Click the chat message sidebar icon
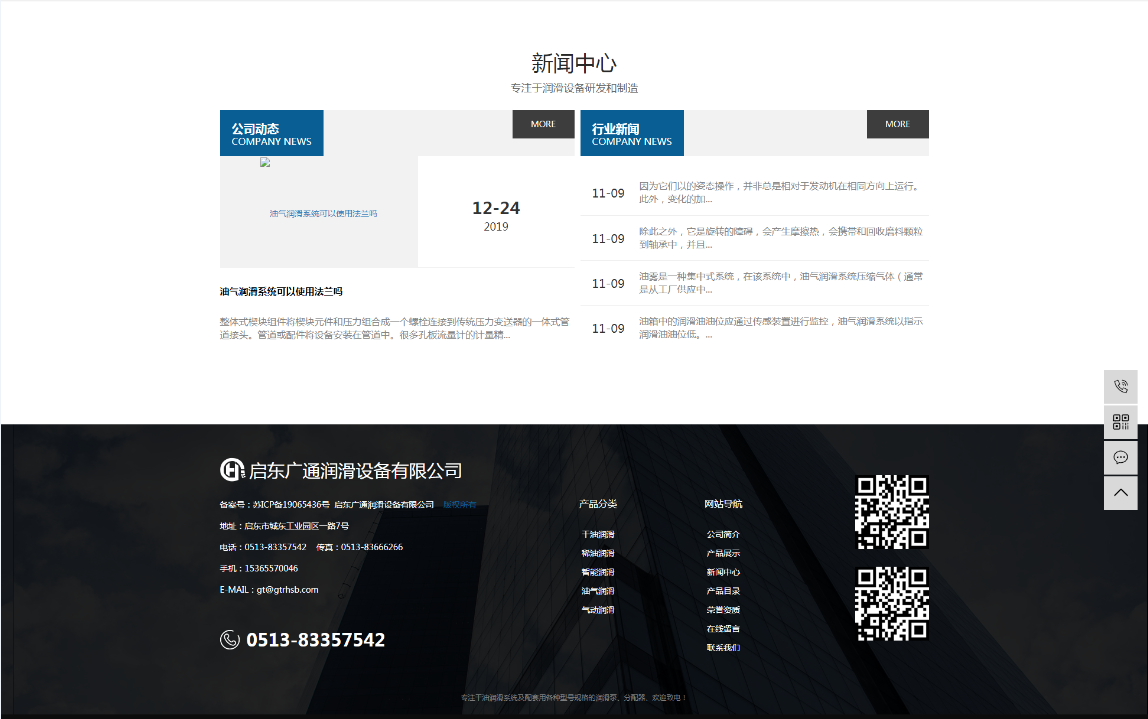 (x=1120, y=457)
